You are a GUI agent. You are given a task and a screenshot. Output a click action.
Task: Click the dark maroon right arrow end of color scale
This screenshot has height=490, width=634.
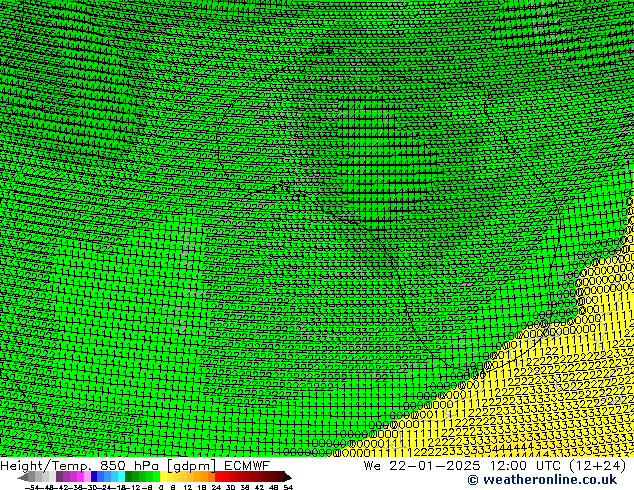(287, 477)
